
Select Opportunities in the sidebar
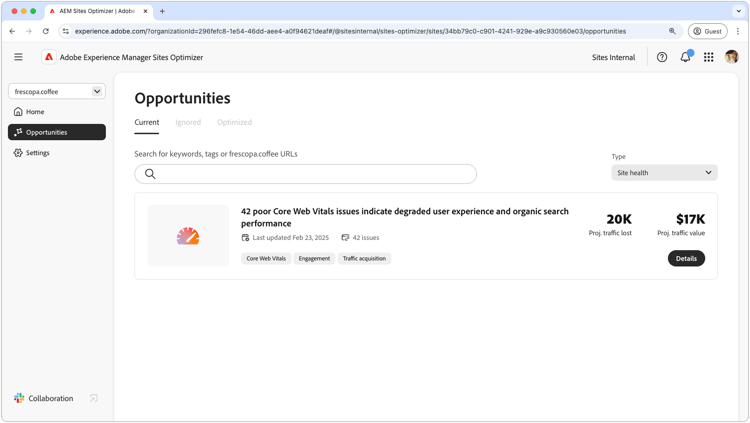pyautogui.click(x=57, y=132)
